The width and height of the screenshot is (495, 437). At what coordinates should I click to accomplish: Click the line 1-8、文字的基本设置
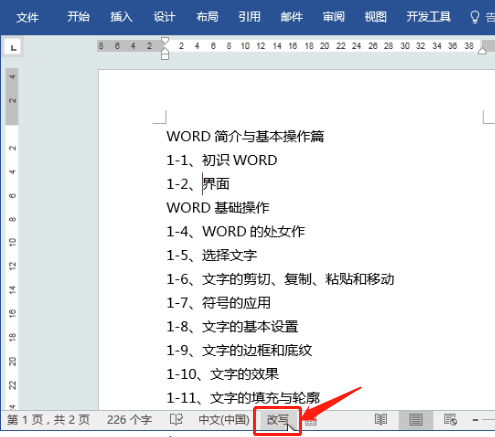tap(232, 327)
